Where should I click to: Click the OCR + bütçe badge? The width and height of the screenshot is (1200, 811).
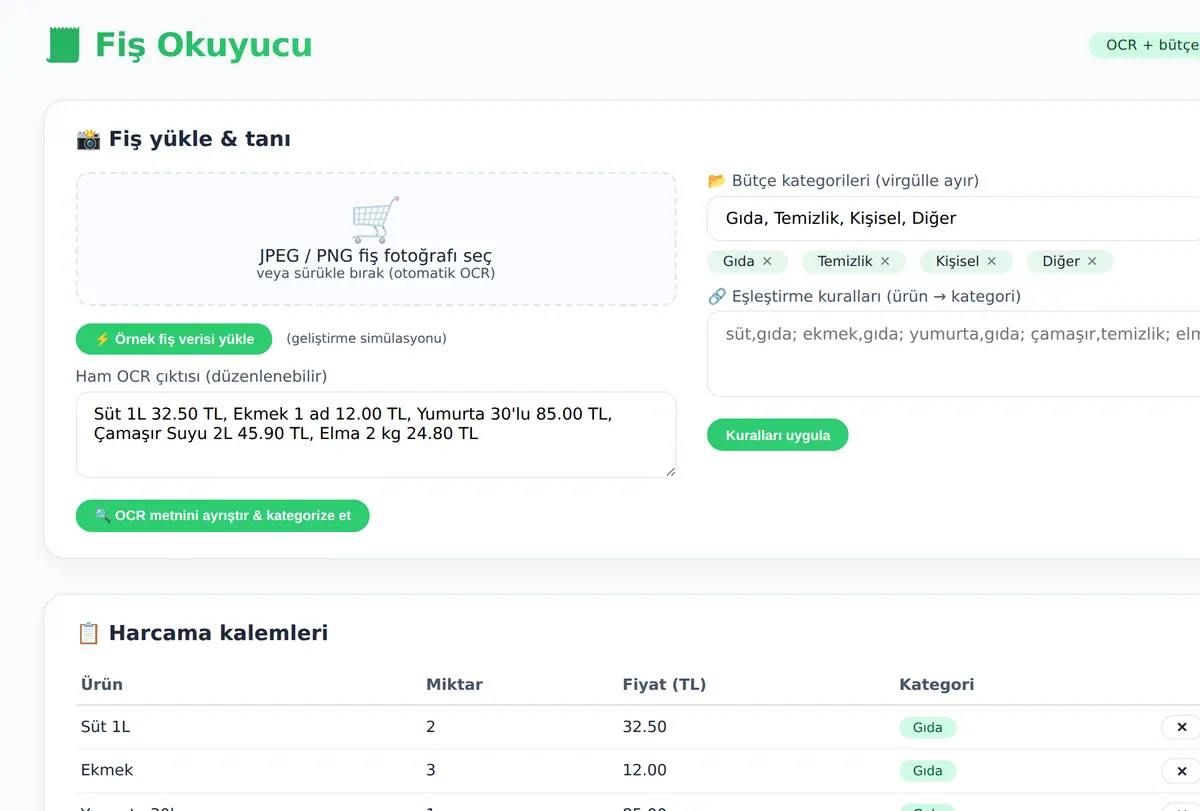click(x=1146, y=45)
